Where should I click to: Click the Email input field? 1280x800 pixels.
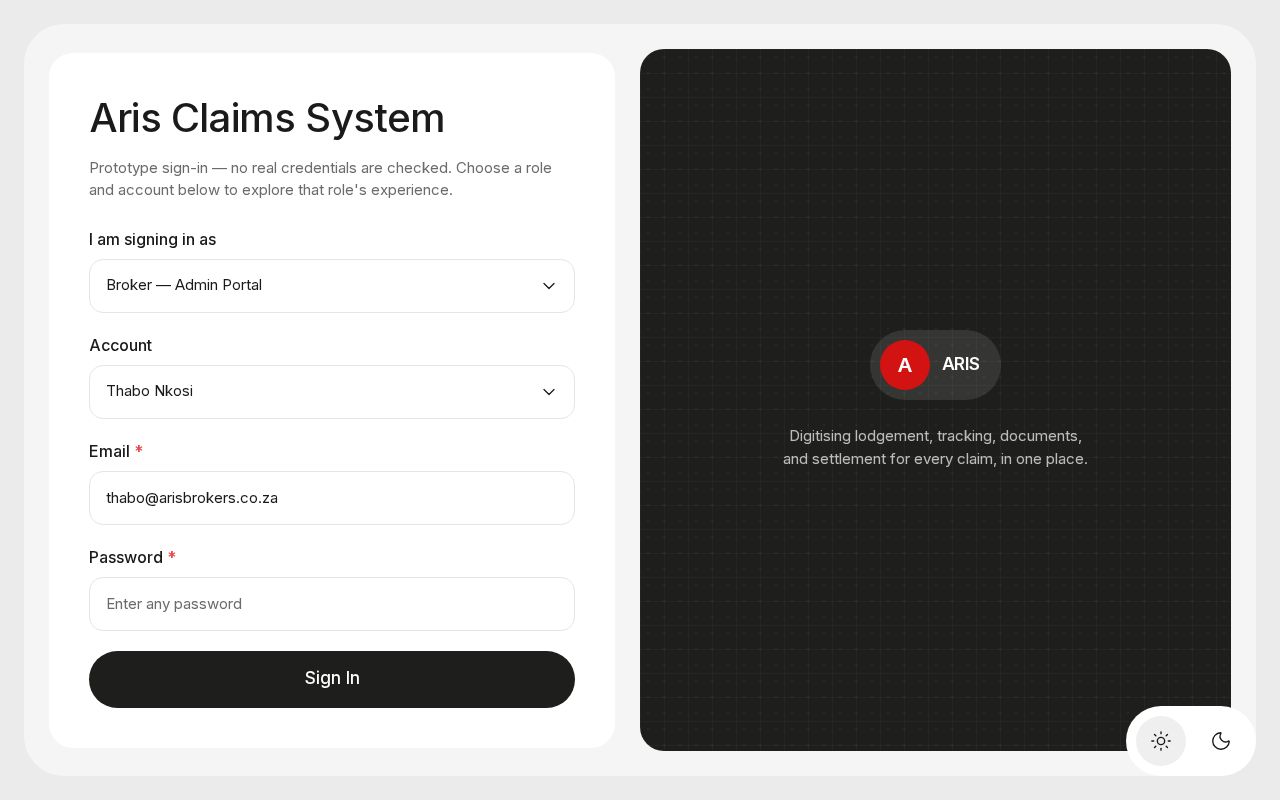(x=332, y=498)
